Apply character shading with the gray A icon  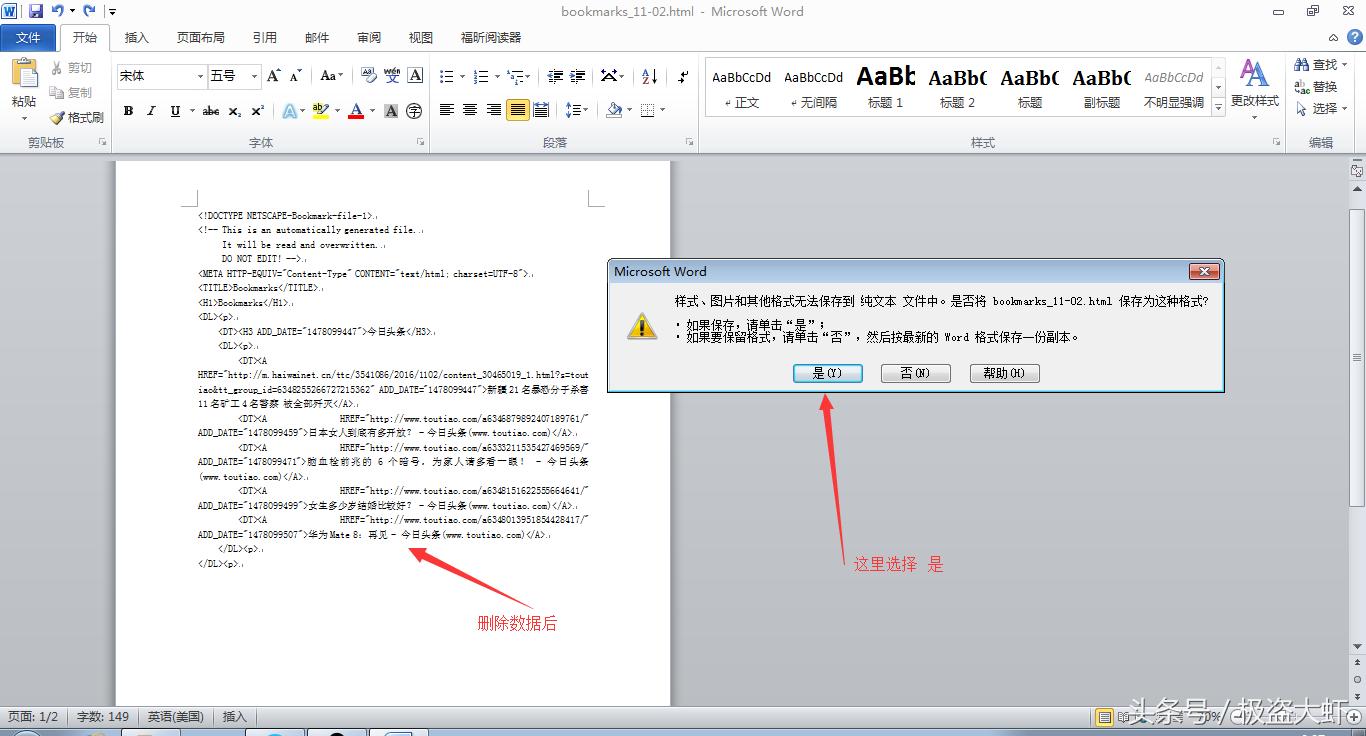coord(391,111)
